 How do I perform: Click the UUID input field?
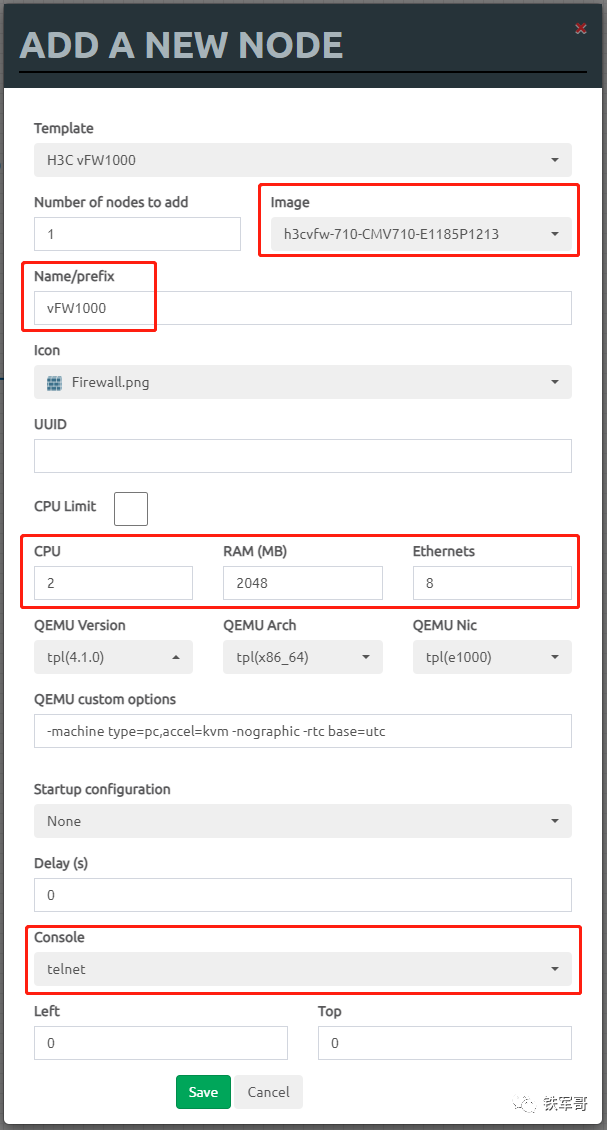tap(303, 456)
